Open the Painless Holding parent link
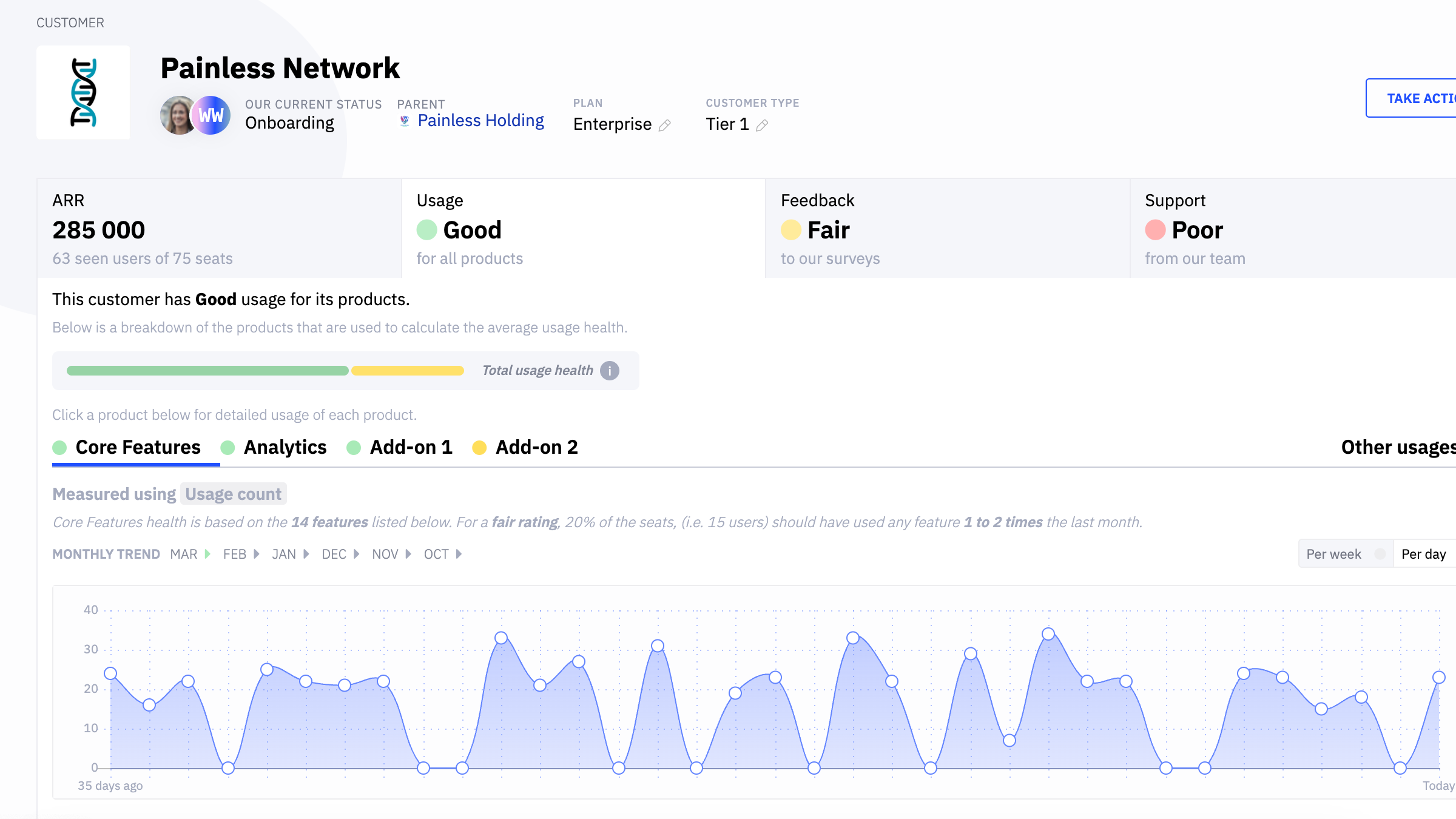The width and height of the screenshot is (1456, 819). pyautogui.click(x=480, y=121)
